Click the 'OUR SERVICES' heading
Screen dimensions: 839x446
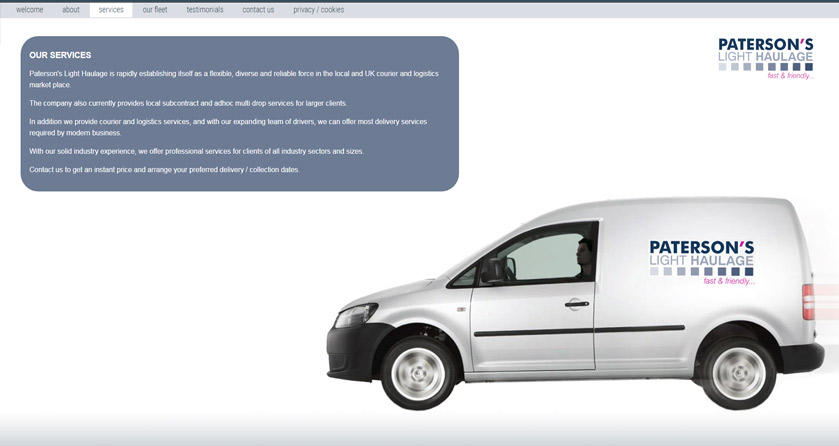(60, 55)
